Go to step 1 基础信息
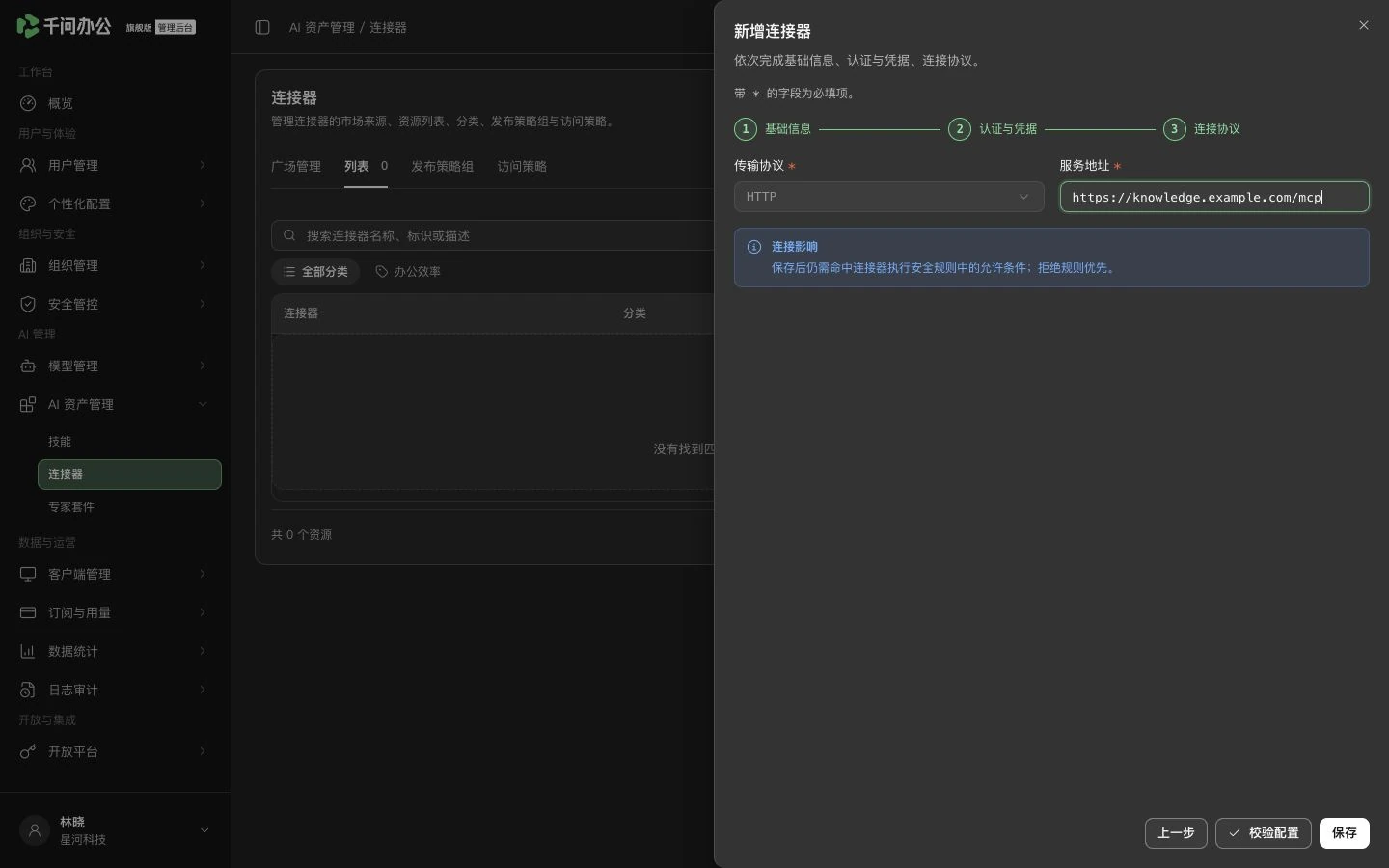Viewport: 1389px width, 868px height. pyautogui.click(x=773, y=129)
